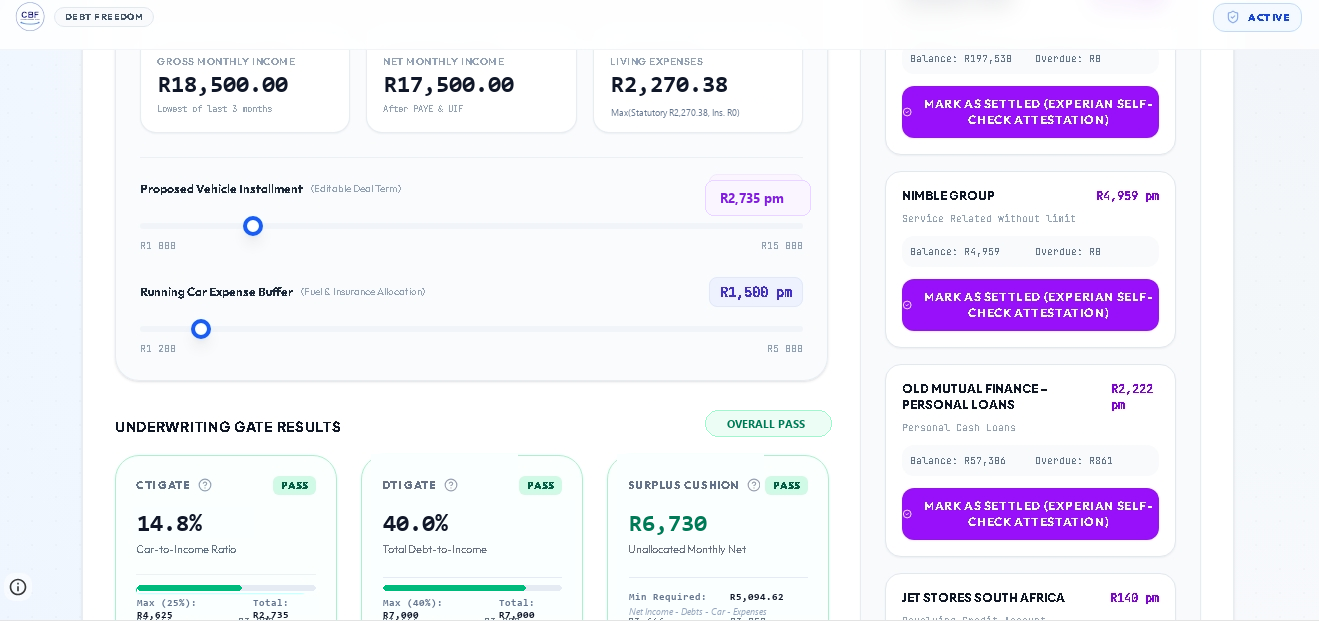This screenshot has width=1319, height=621.
Task: Click the Old Mutual Finance – Personal Loans name
Action: pos(975,397)
